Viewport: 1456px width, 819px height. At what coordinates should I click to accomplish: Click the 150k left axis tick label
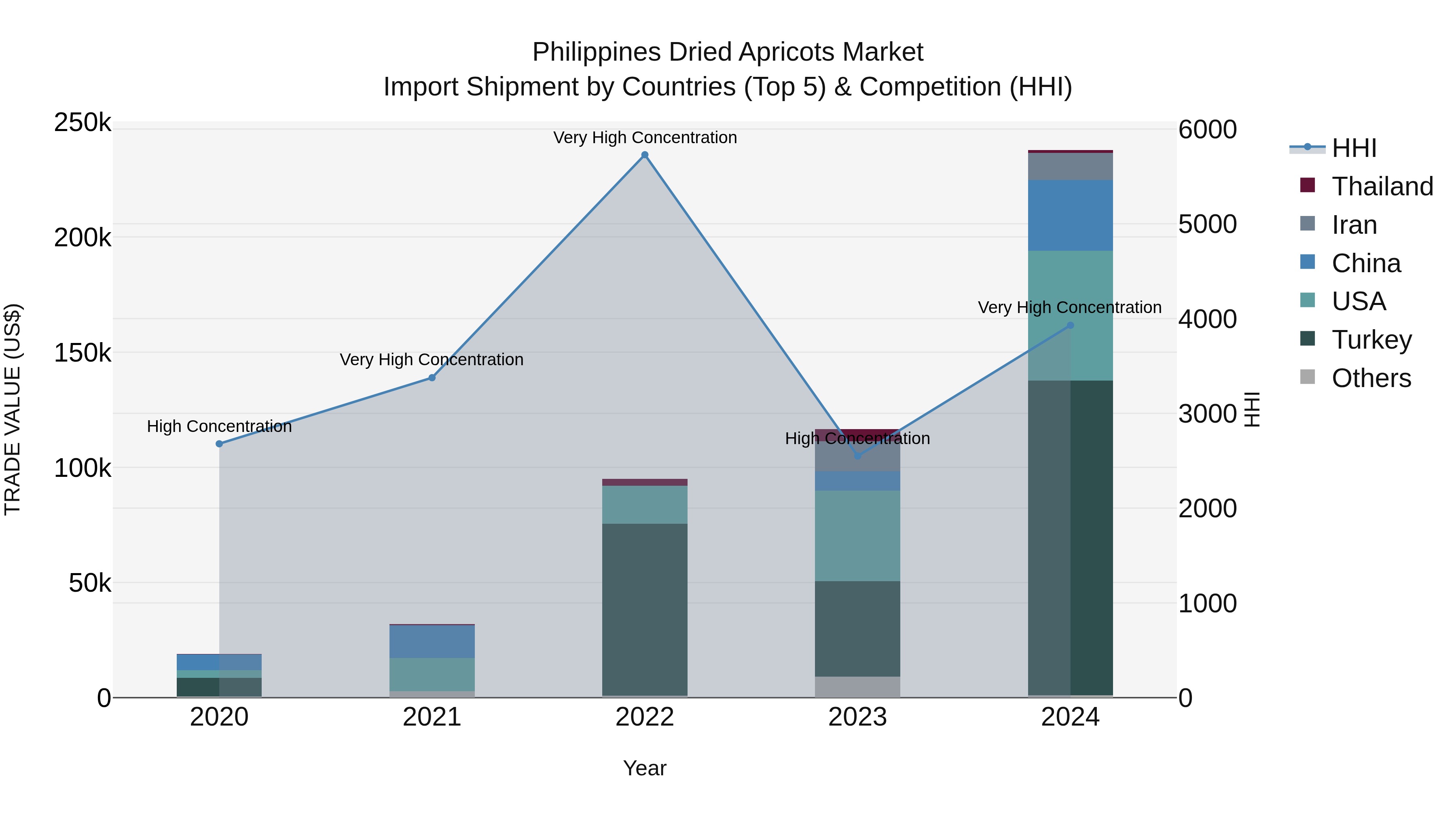(x=83, y=353)
